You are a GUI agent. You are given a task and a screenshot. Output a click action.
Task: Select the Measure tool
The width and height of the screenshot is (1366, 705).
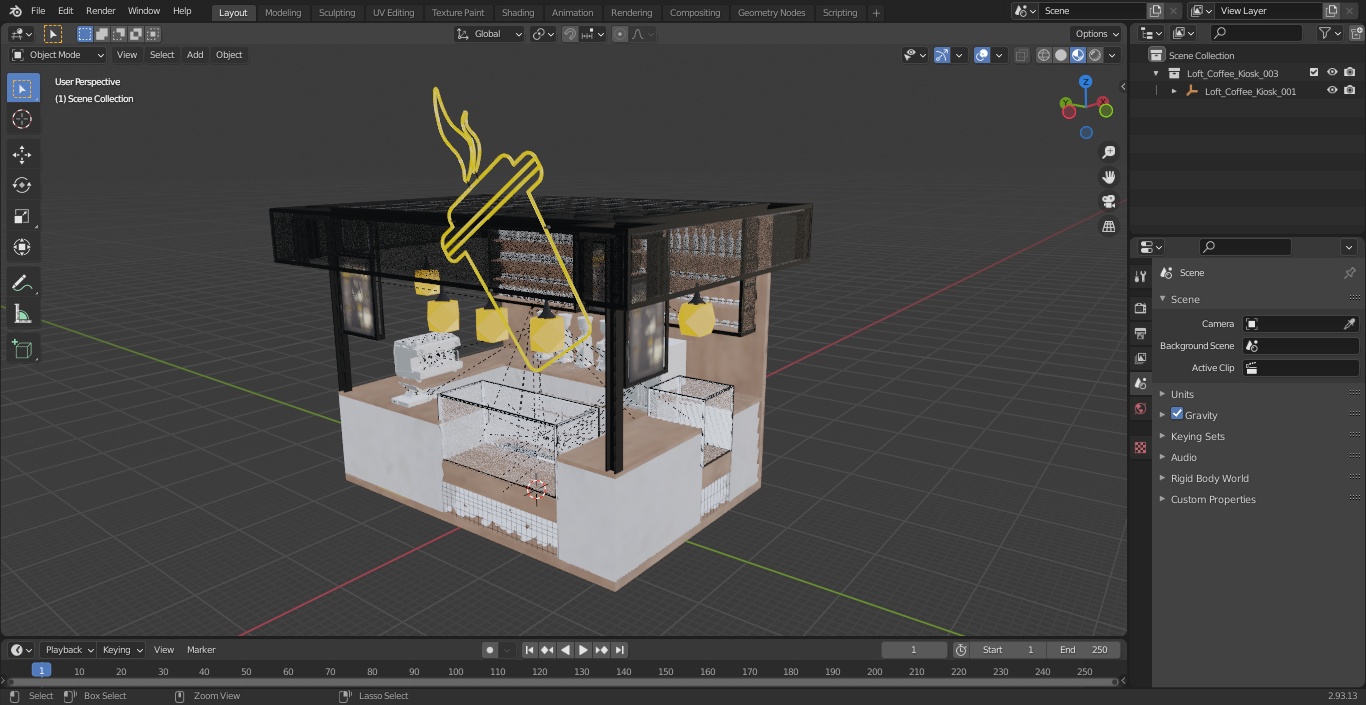click(x=22, y=314)
